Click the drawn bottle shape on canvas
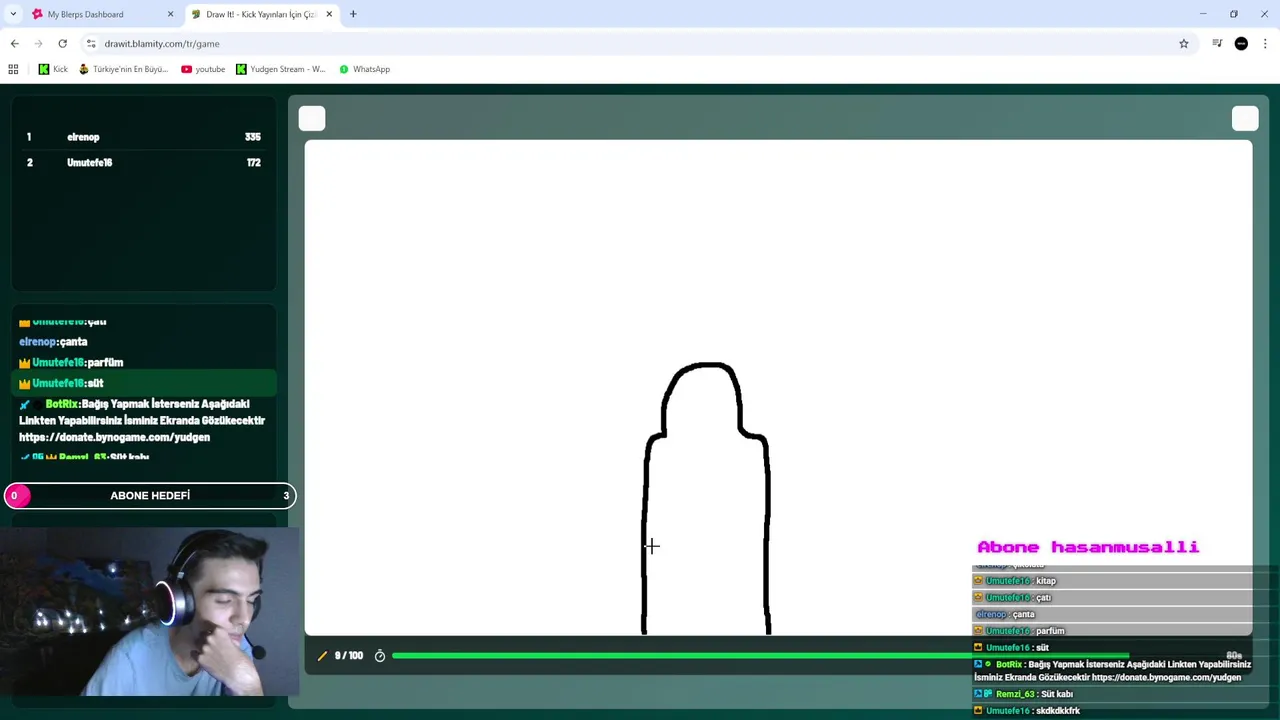The image size is (1280, 720). click(706, 498)
